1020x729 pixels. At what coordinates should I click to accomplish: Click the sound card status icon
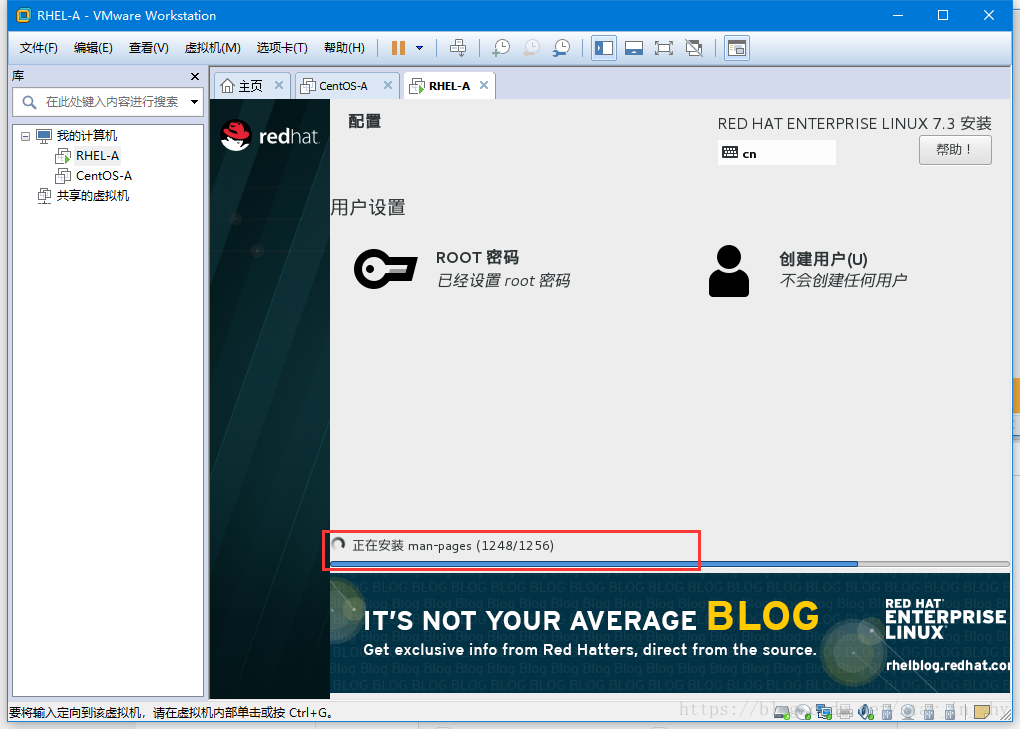pyautogui.click(x=866, y=712)
